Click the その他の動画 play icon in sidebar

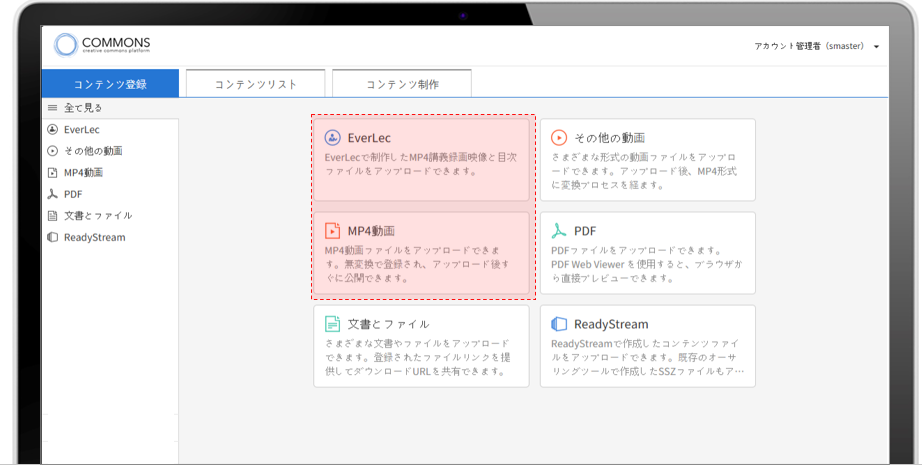(52, 151)
